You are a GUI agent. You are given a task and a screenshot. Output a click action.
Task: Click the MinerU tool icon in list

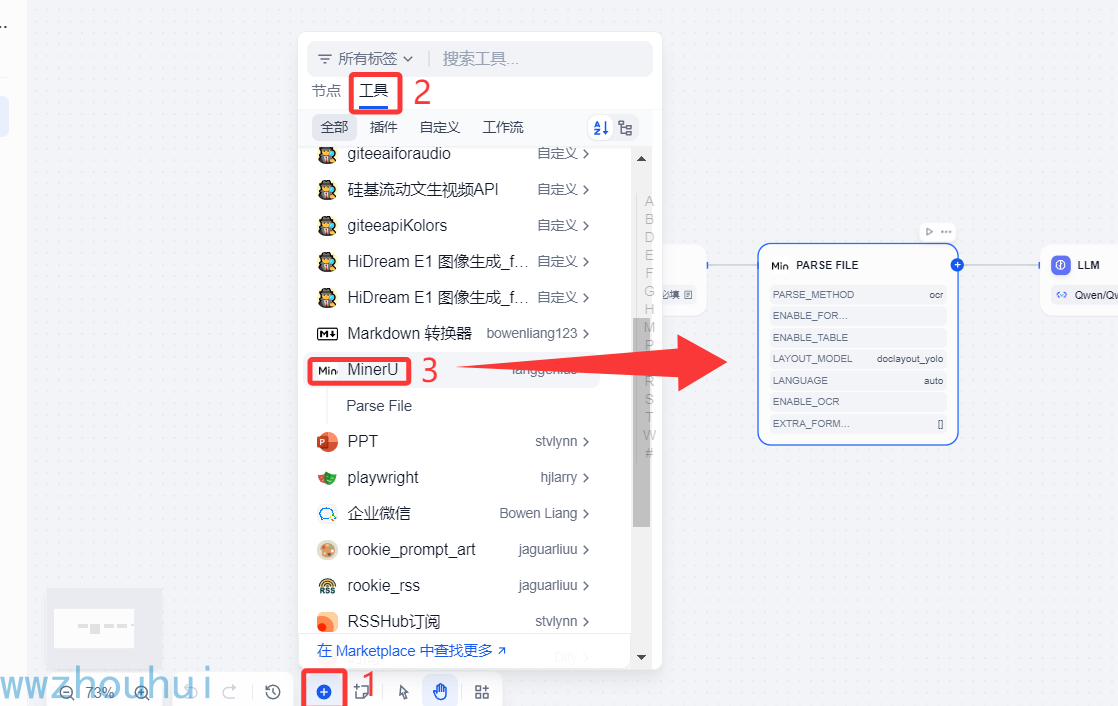pyautogui.click(x=327, y=370)
